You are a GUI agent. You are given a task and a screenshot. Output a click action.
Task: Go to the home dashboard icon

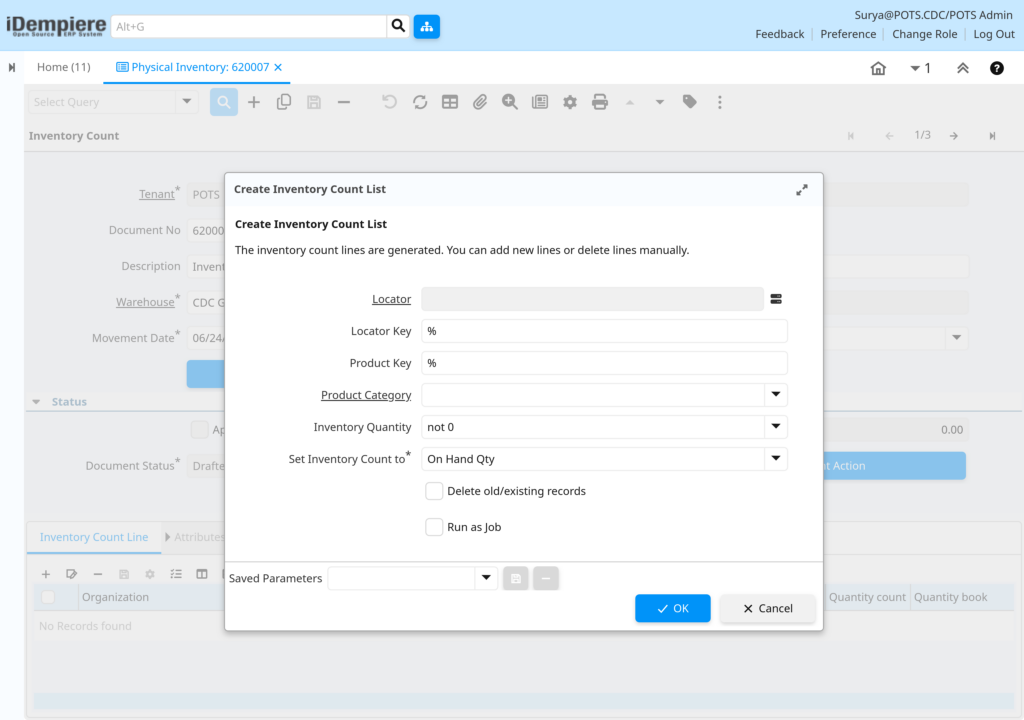coord(878,68)
